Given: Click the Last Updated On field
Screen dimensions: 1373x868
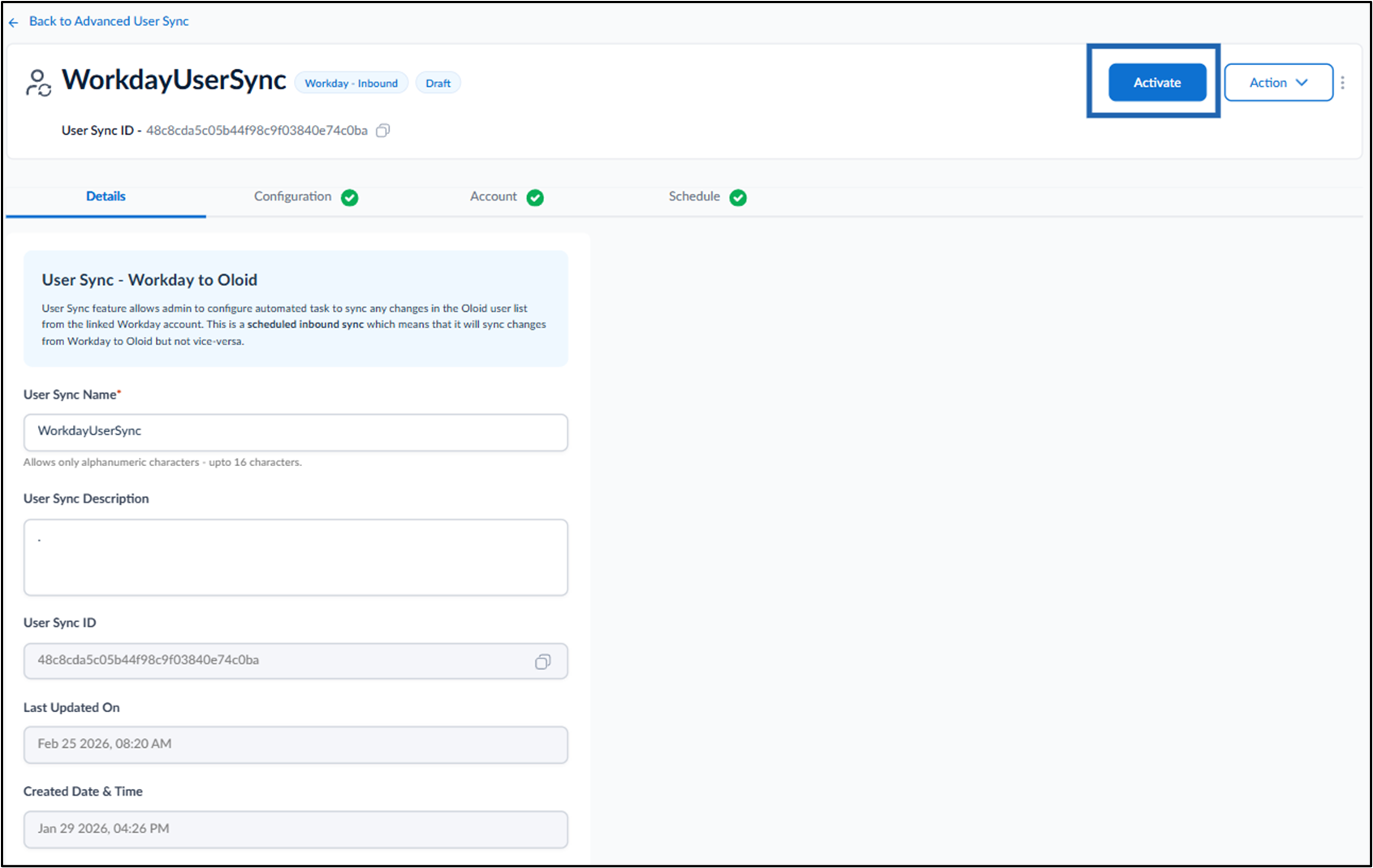Looking at the screenshot, I should tap(296, 745).
